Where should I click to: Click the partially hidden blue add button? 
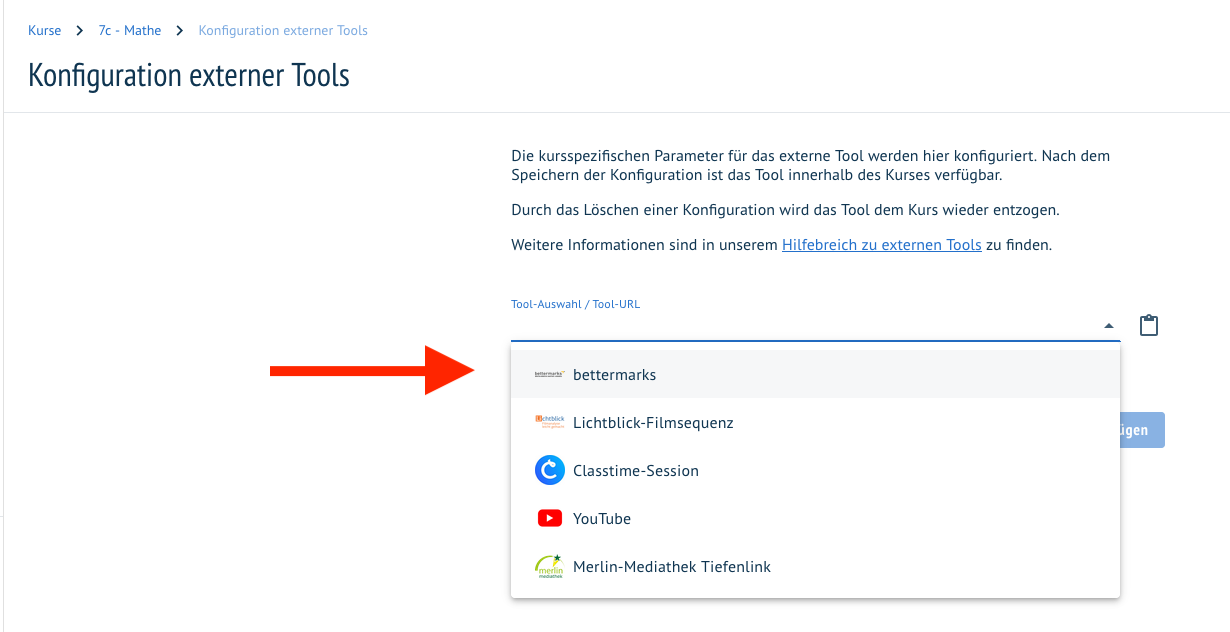click(1142, 430)
